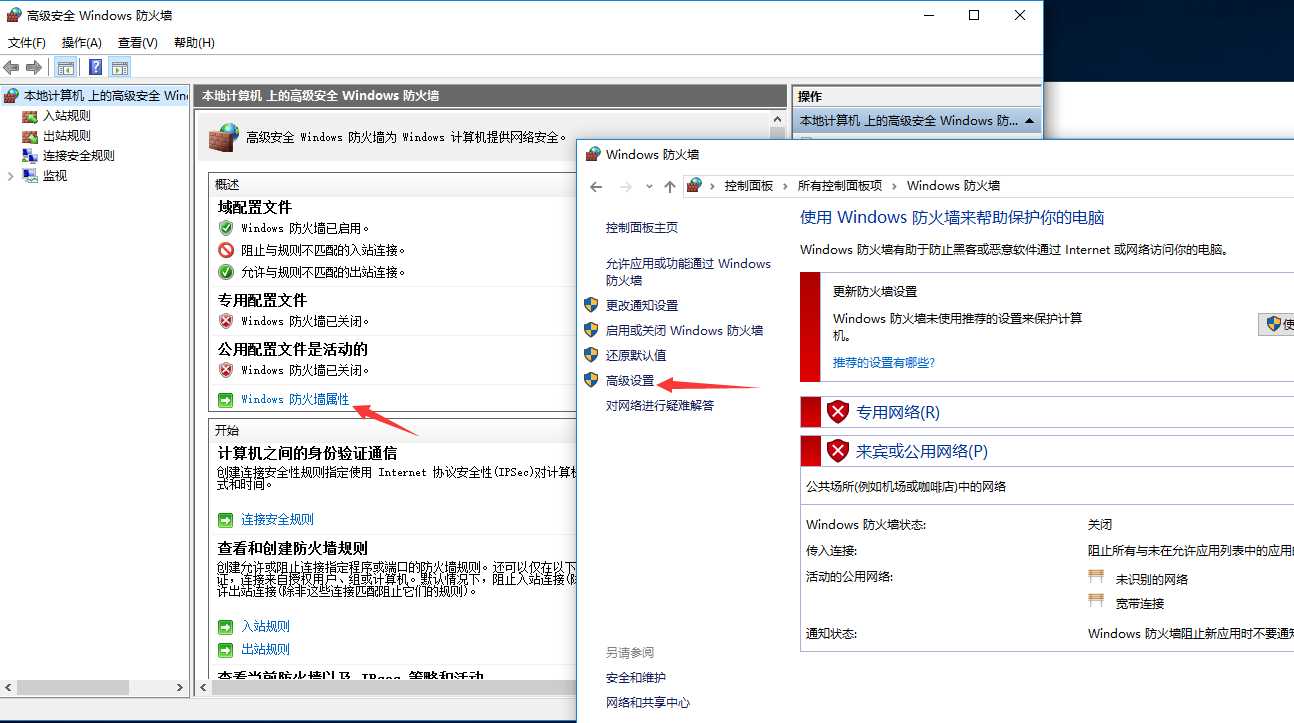The width and height of the screenshot is (1294, 723).
Task: Select 出站规则 in the left tree
Action: 66,136
